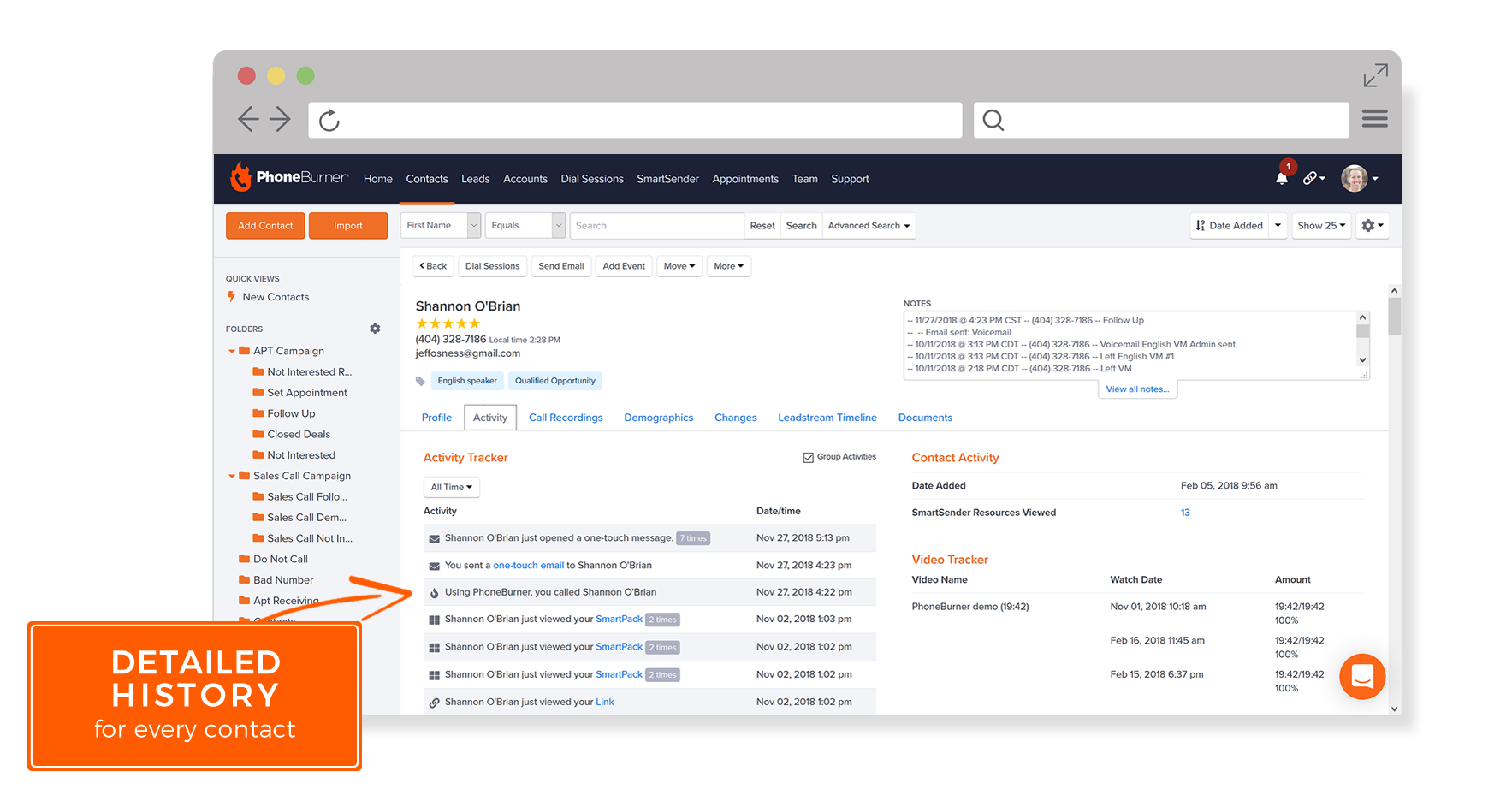This screenshot has height=789, width=1512.
Task: Click the Add Event button
Action: pos(624,266)
